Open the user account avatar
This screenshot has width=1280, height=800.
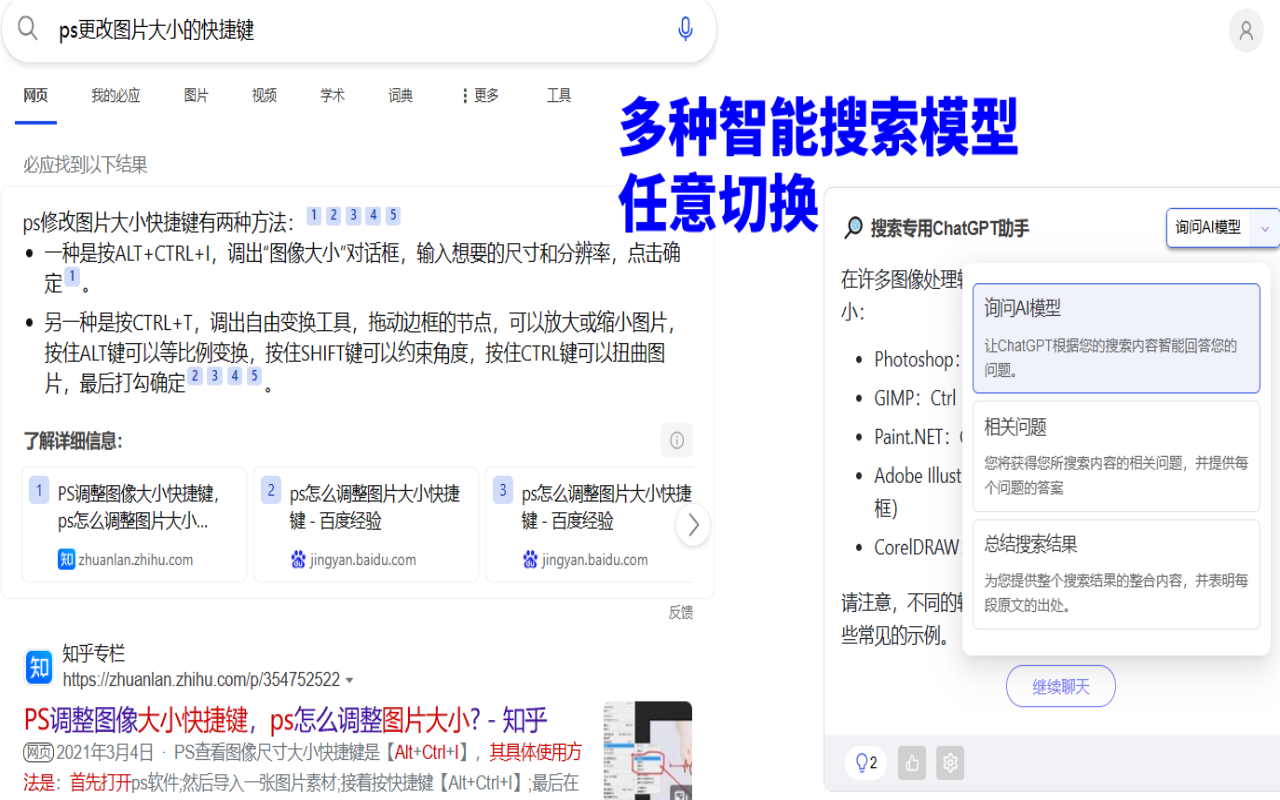[x=1246, y=30]
